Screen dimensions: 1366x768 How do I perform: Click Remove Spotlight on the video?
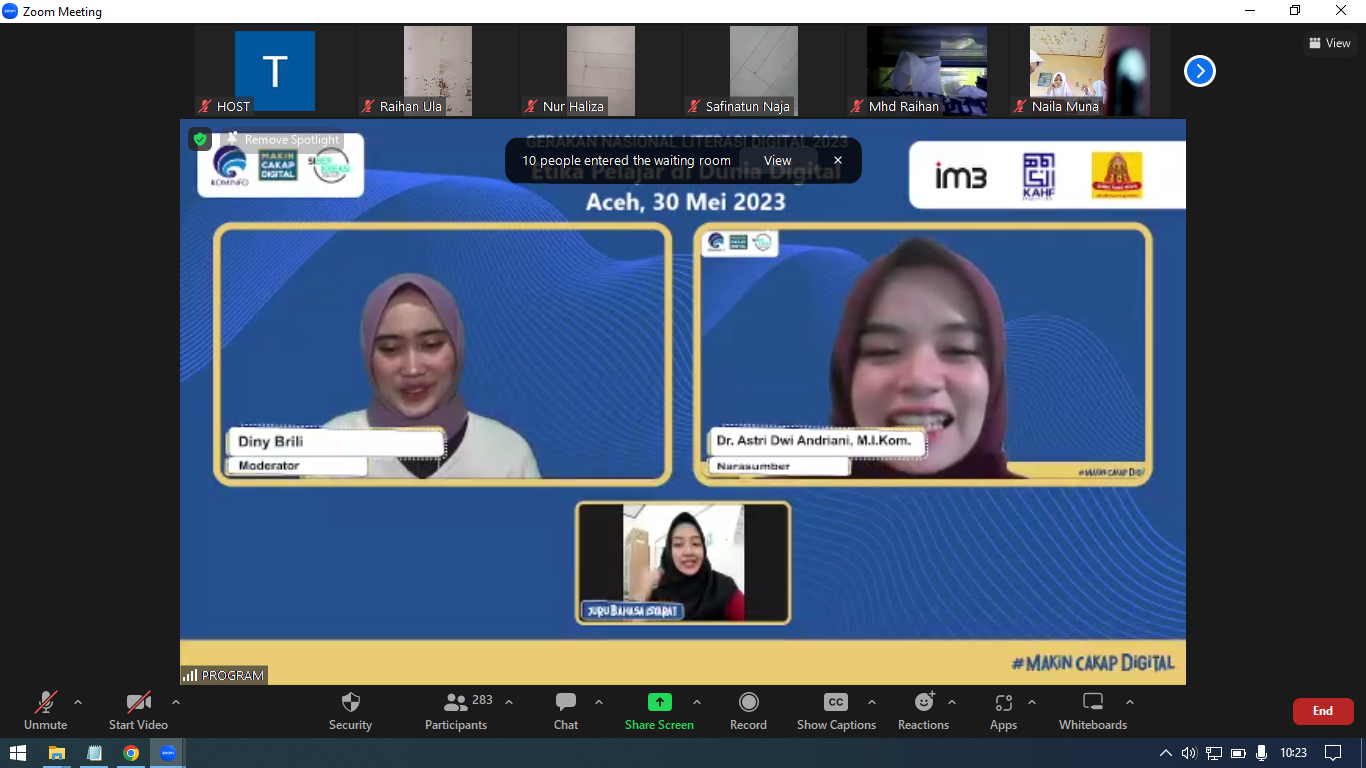pos(284,140)
